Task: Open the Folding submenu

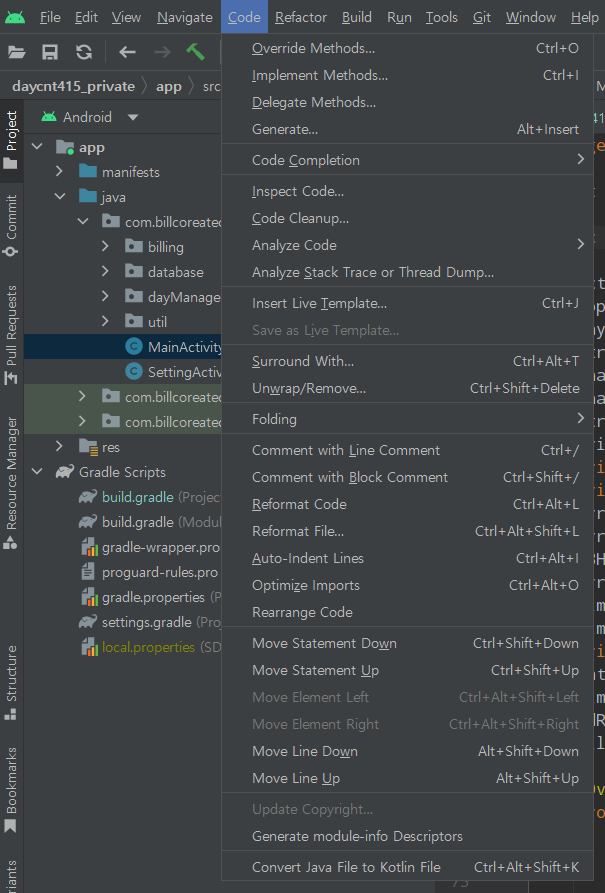Action: [x=407, y=419]
